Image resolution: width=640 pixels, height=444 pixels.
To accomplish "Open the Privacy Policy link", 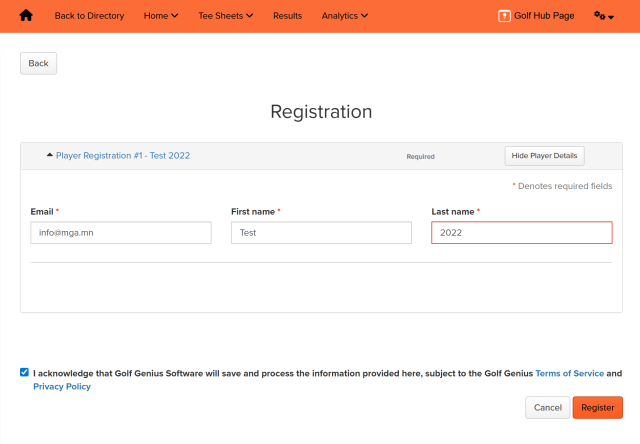I will (62, 386).
